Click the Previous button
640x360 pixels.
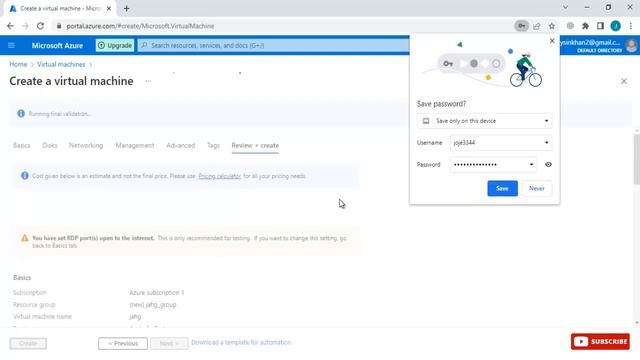click(123, 343)
